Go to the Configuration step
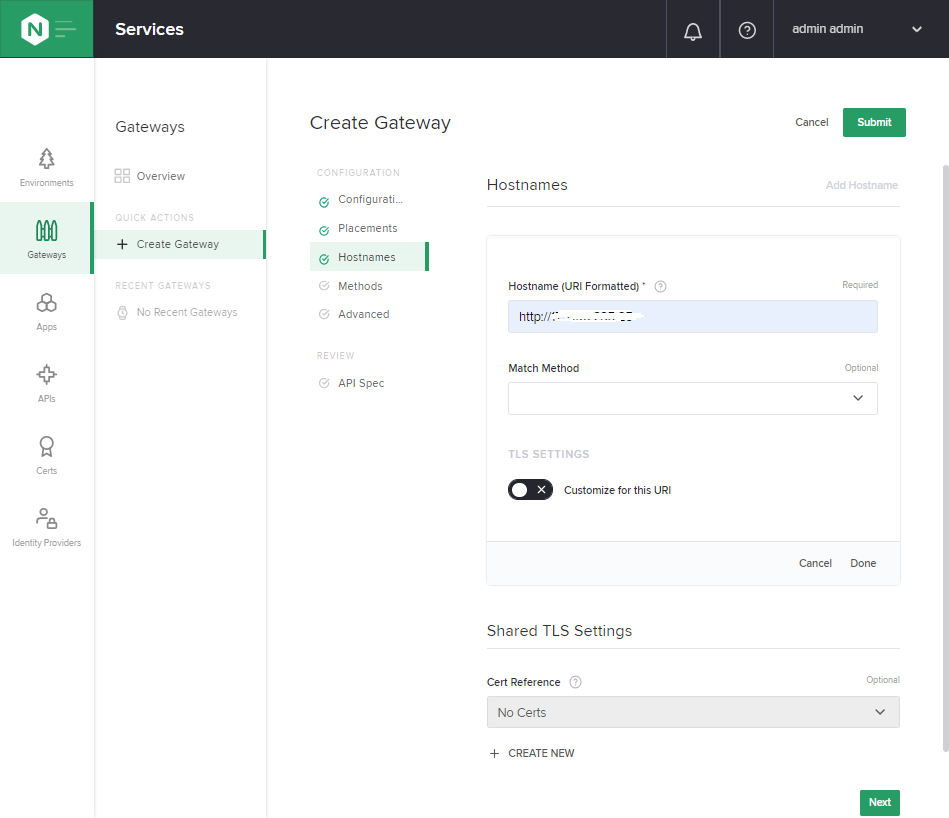 coord(369,200)
